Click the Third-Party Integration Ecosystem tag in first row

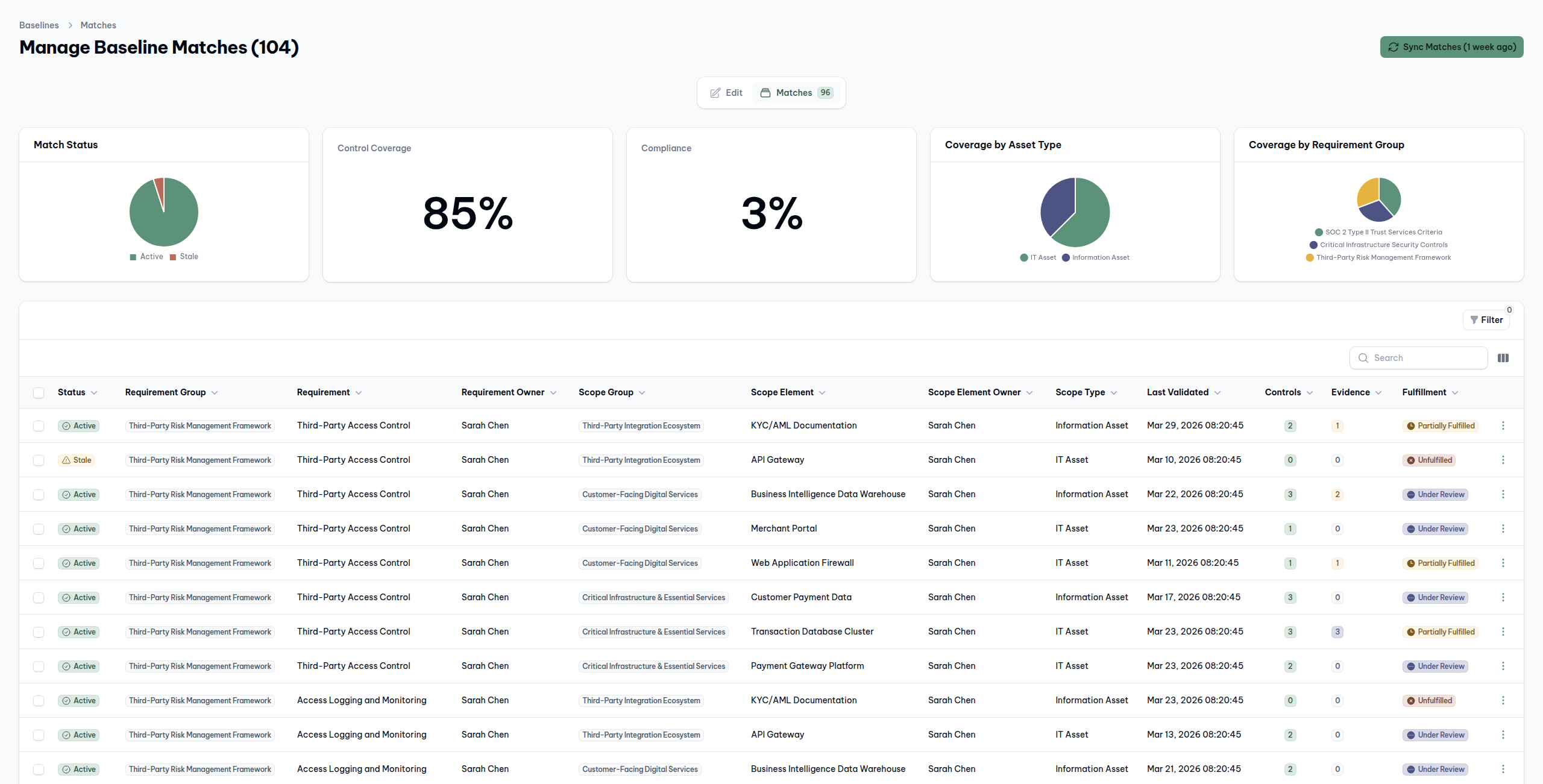click(x=641, y=425)
